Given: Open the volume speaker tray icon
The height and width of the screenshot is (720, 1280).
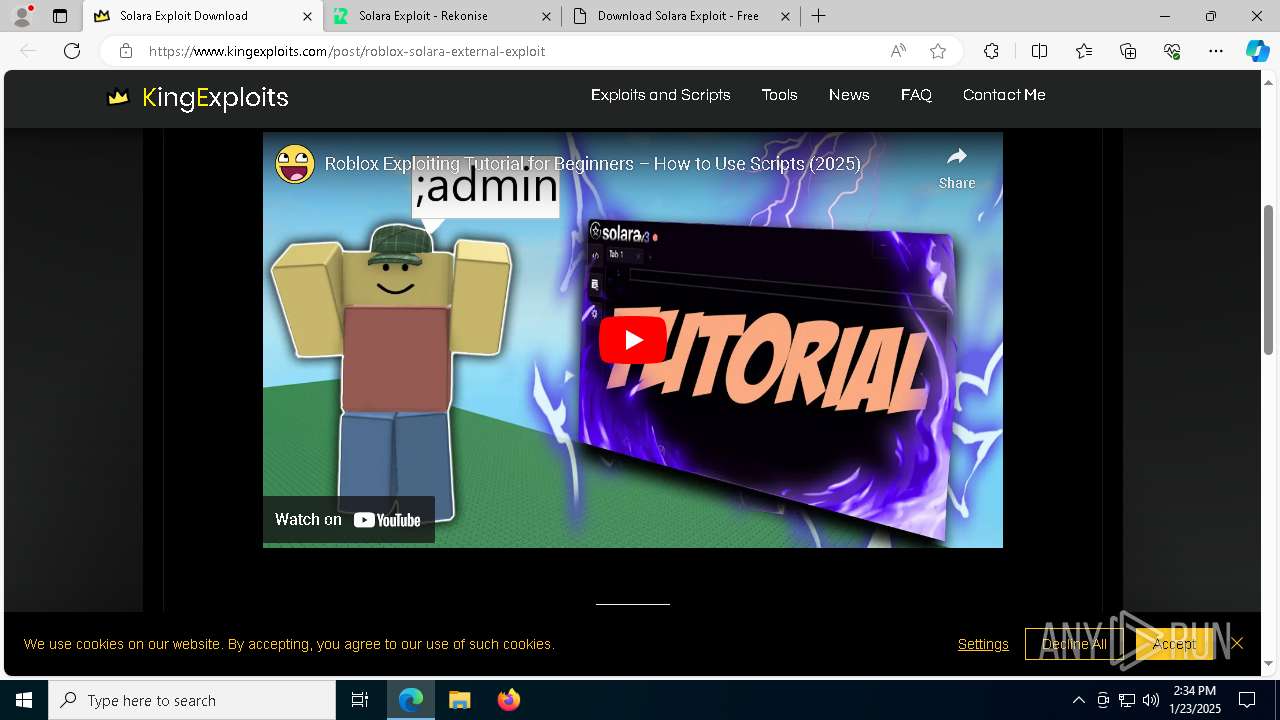Looking at the screenshot, I should tap(1151, 700).
